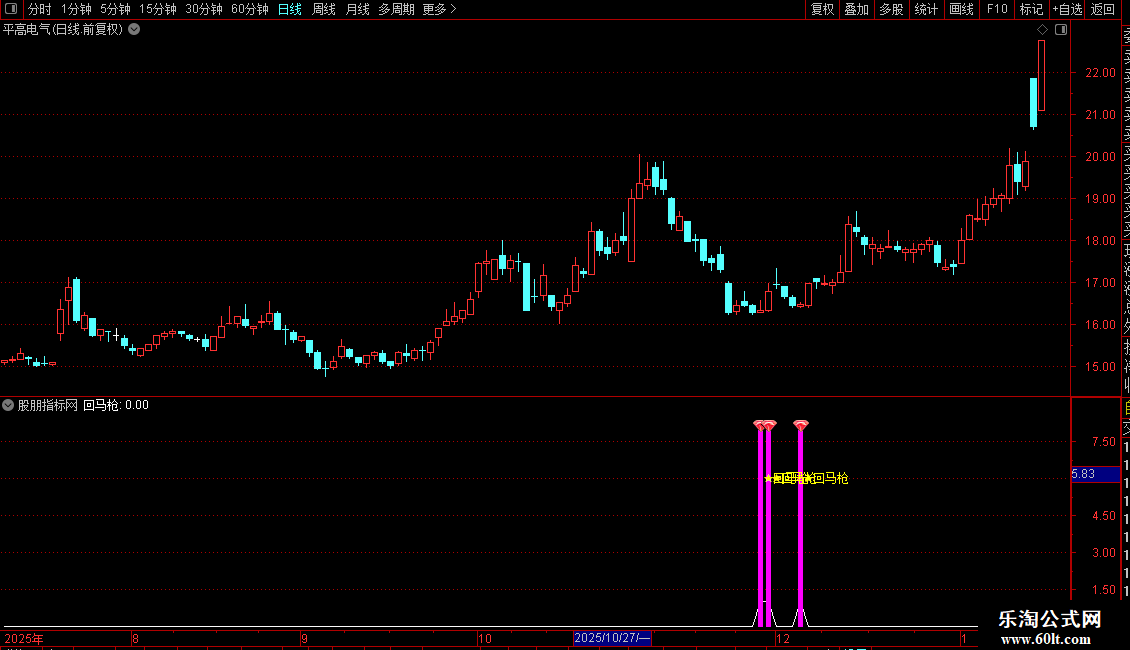Click the 20.00 price axis label
This screenshot has height=650, width=1130.
pyautogui.click(x=1100, y=156)
